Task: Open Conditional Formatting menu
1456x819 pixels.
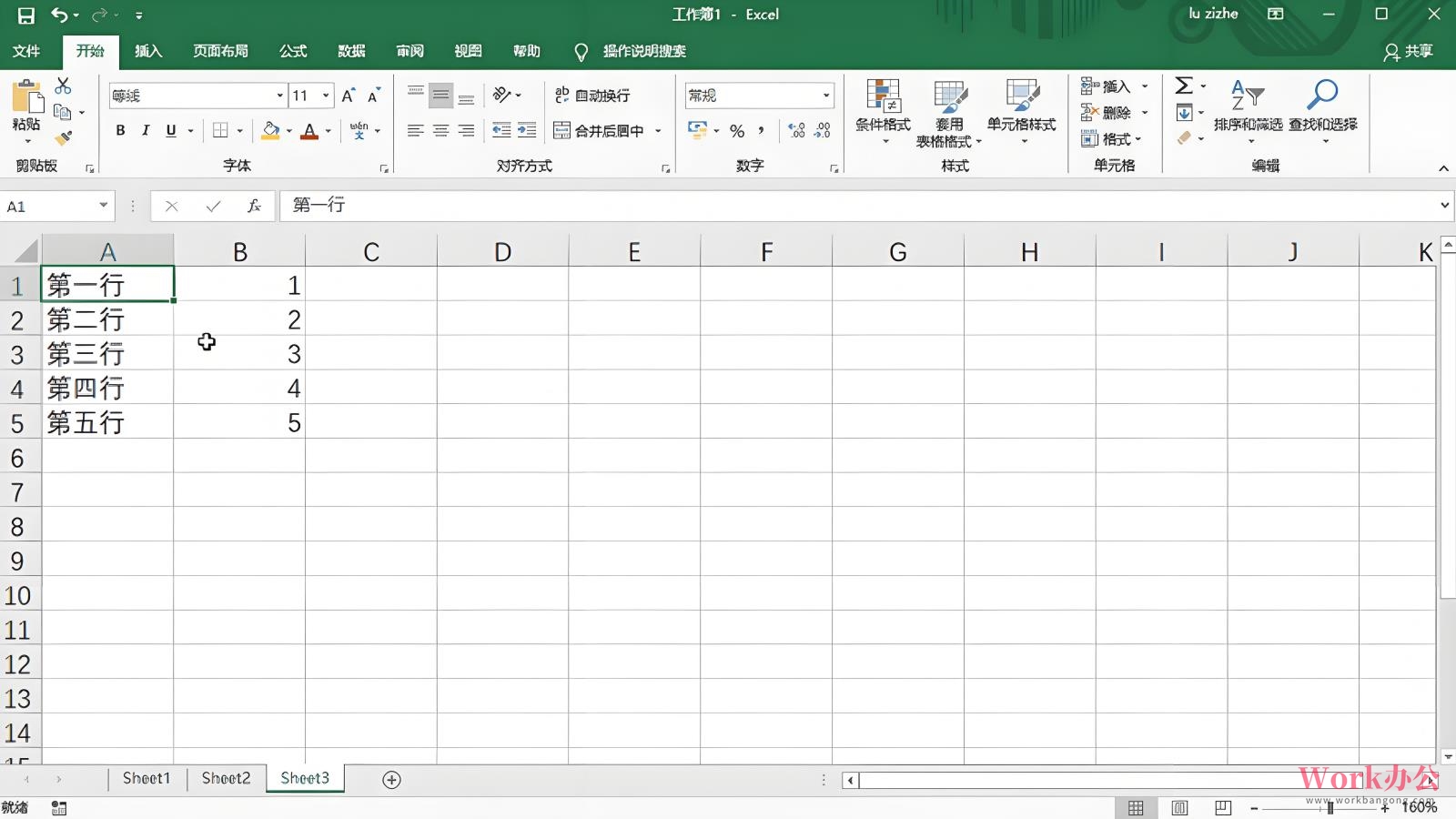Action: [883, 112]
